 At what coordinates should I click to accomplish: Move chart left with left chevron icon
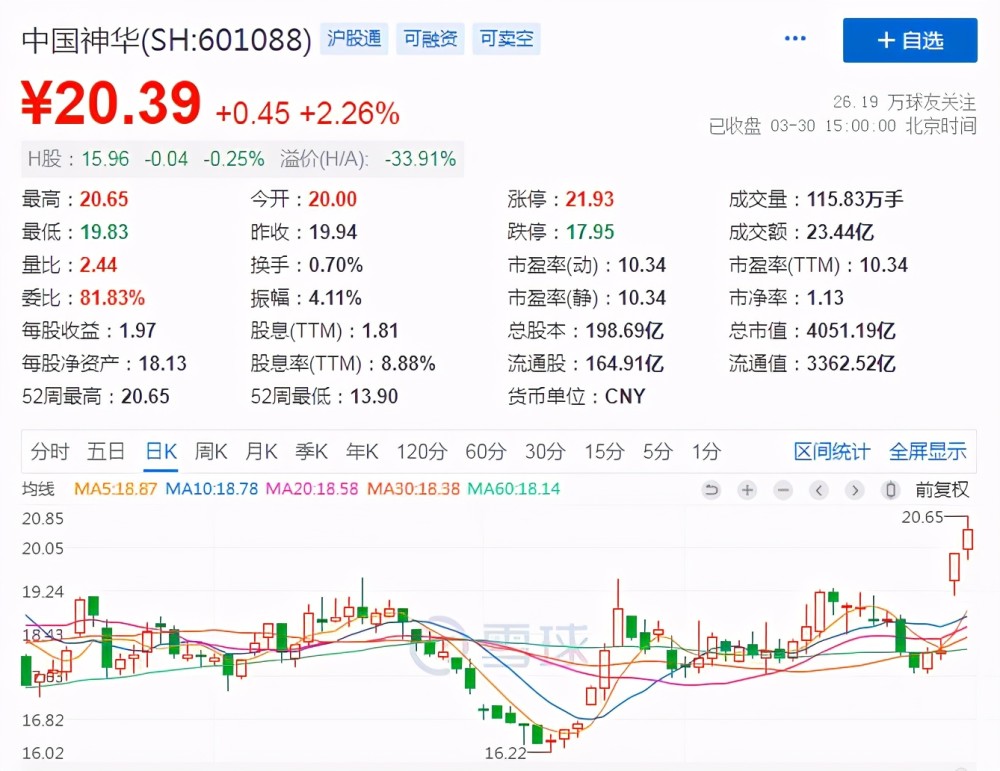click(819, 490)
